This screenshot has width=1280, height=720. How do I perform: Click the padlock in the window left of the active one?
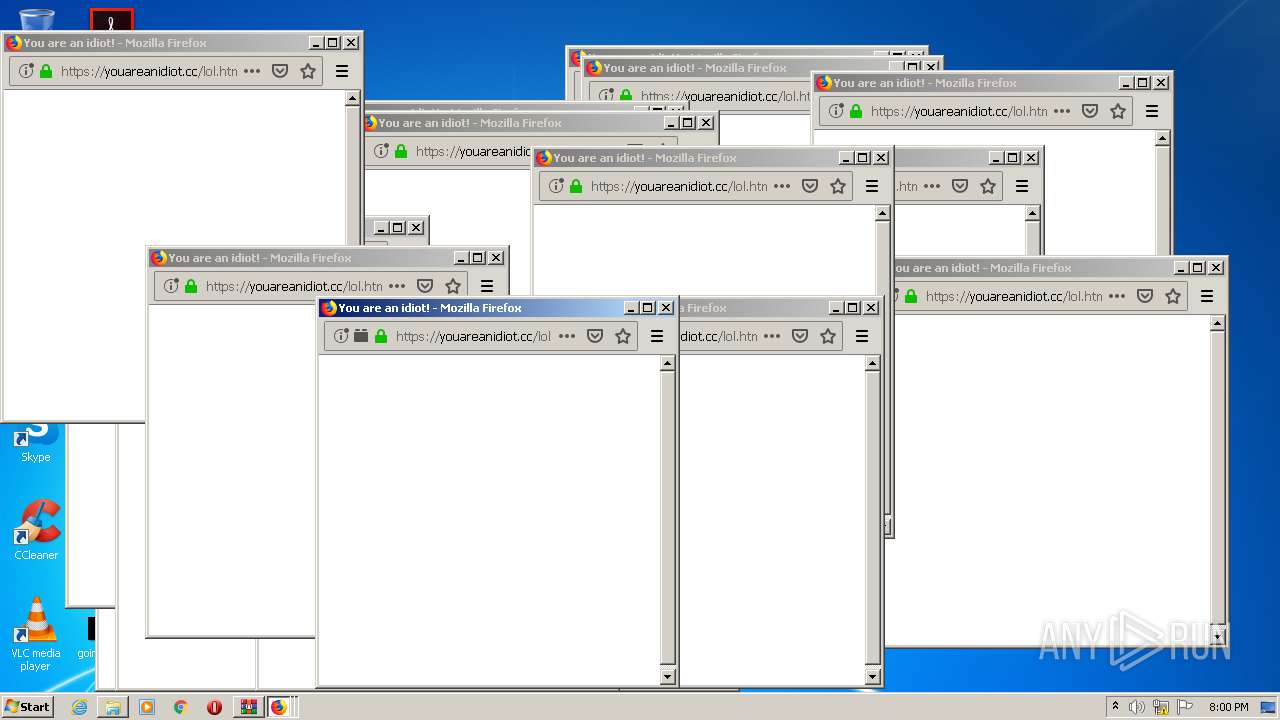tap(191, 286)
